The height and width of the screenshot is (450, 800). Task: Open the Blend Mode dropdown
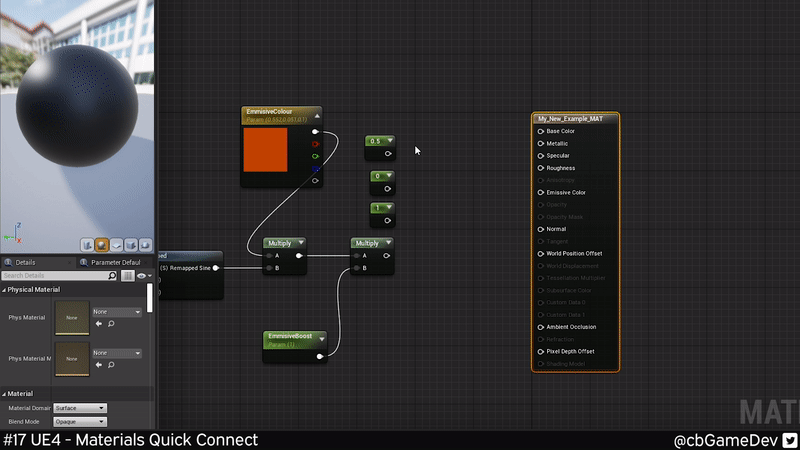[80, 422]
